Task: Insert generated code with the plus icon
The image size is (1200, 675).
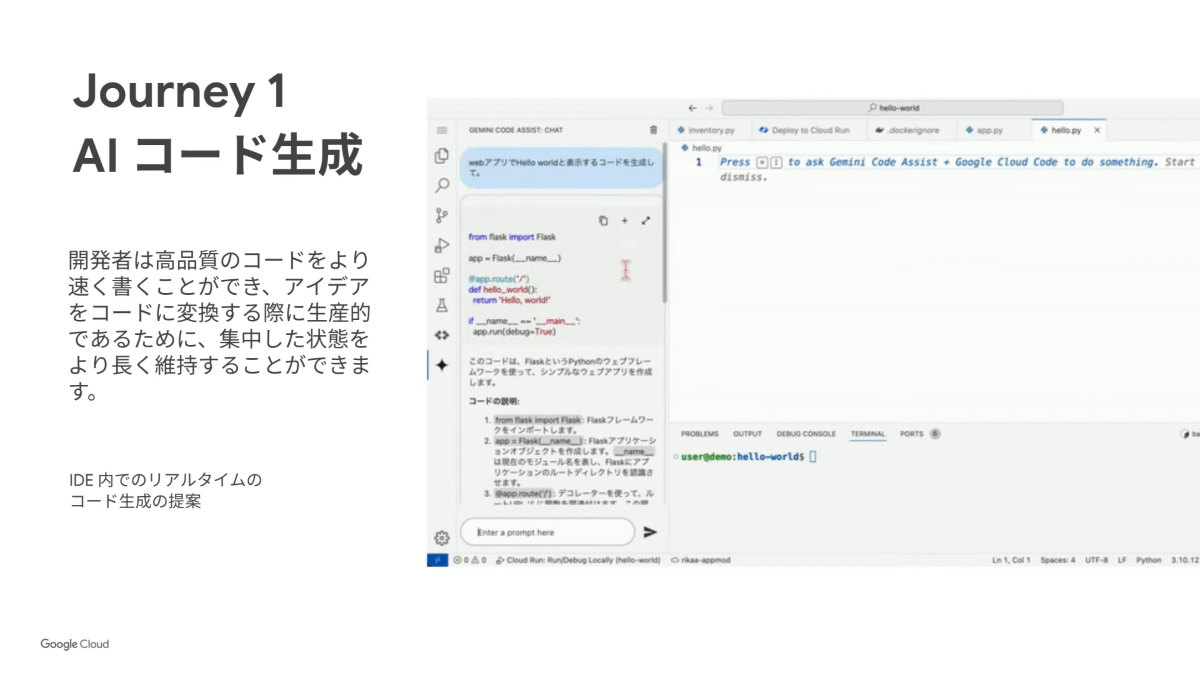Action: pyautogui.click(x=624, y=220)
